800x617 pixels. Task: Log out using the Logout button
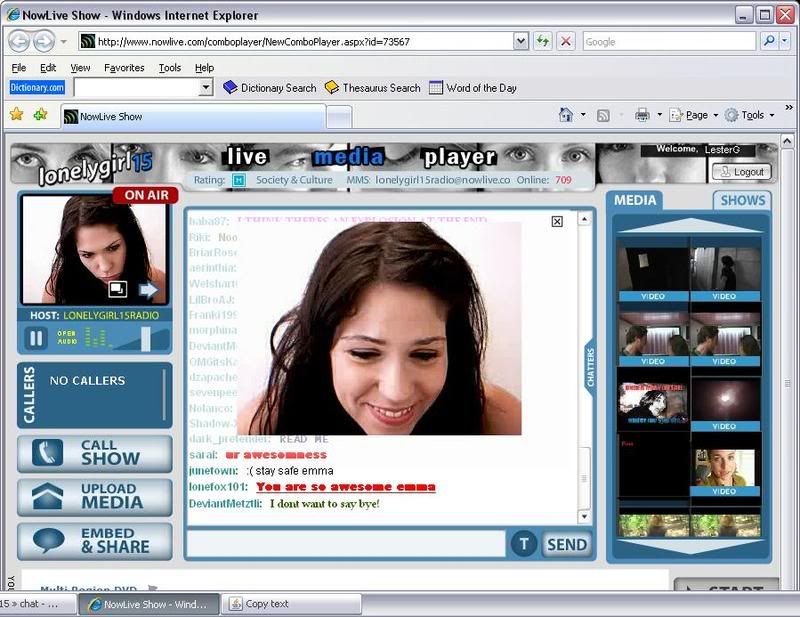(x=742, y=172)
